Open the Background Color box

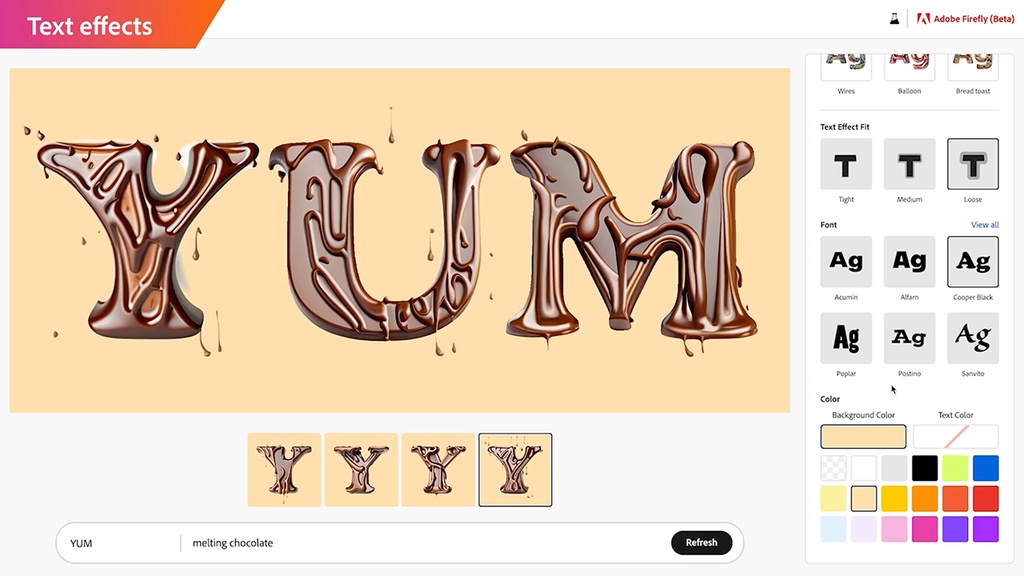863,436
